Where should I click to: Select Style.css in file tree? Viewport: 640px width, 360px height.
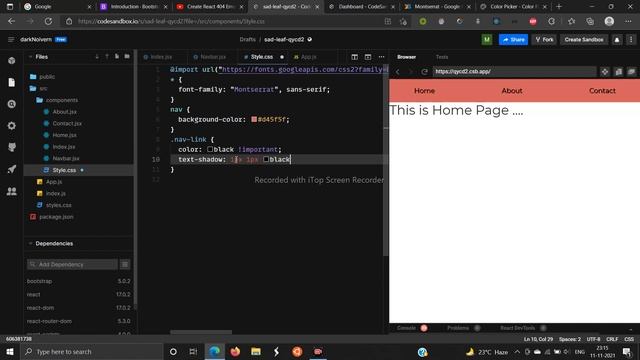point(78,170)
